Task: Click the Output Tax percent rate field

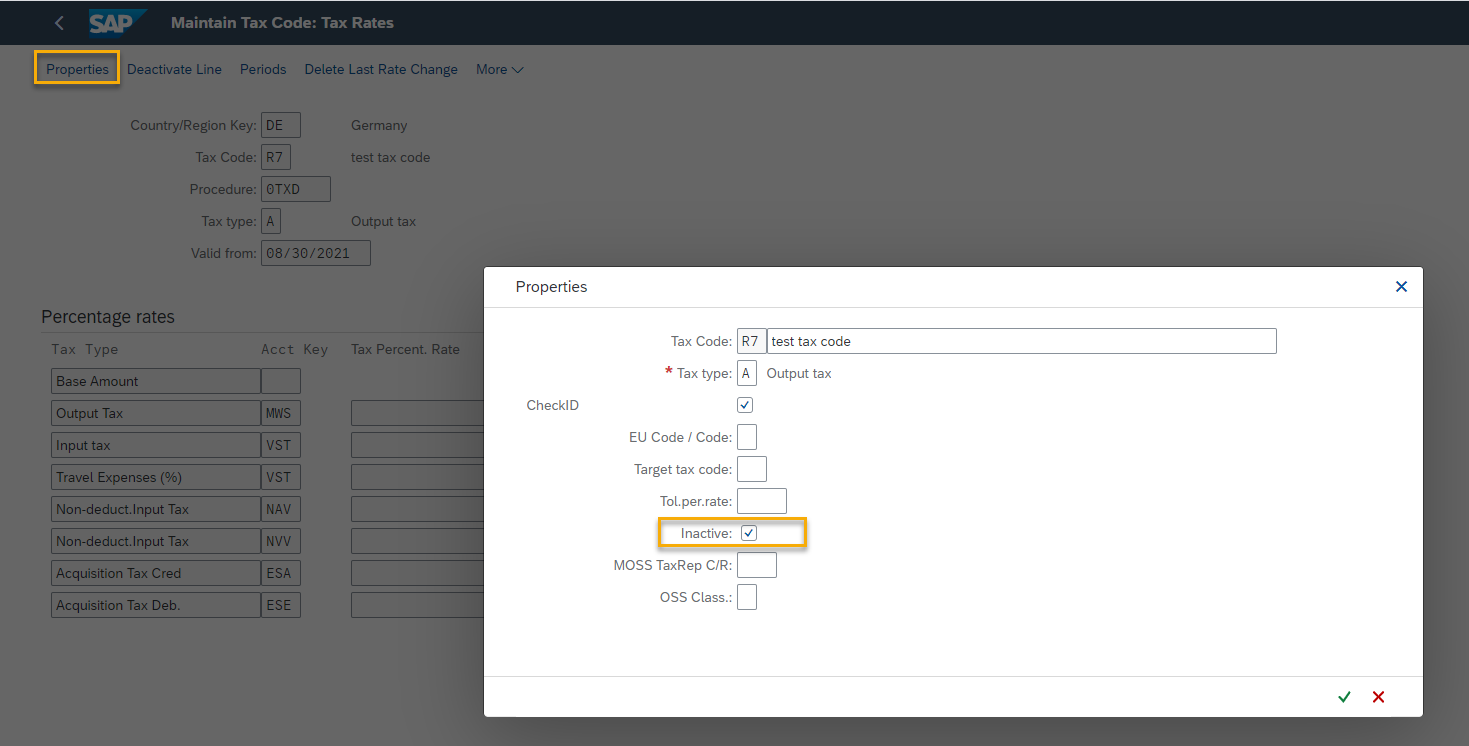Action: coord(417,413)
